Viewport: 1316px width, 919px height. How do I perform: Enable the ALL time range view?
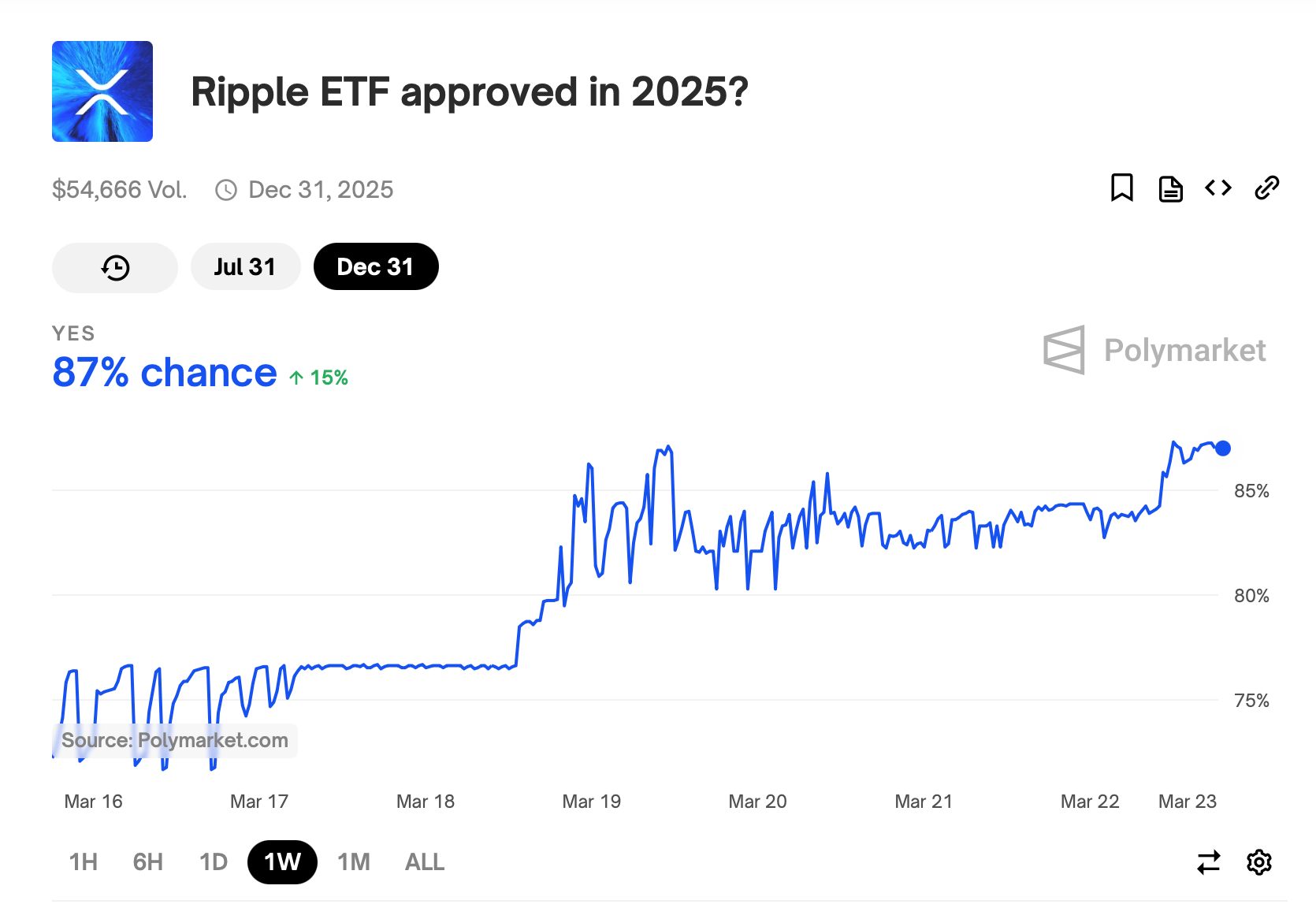pos(424,862)
